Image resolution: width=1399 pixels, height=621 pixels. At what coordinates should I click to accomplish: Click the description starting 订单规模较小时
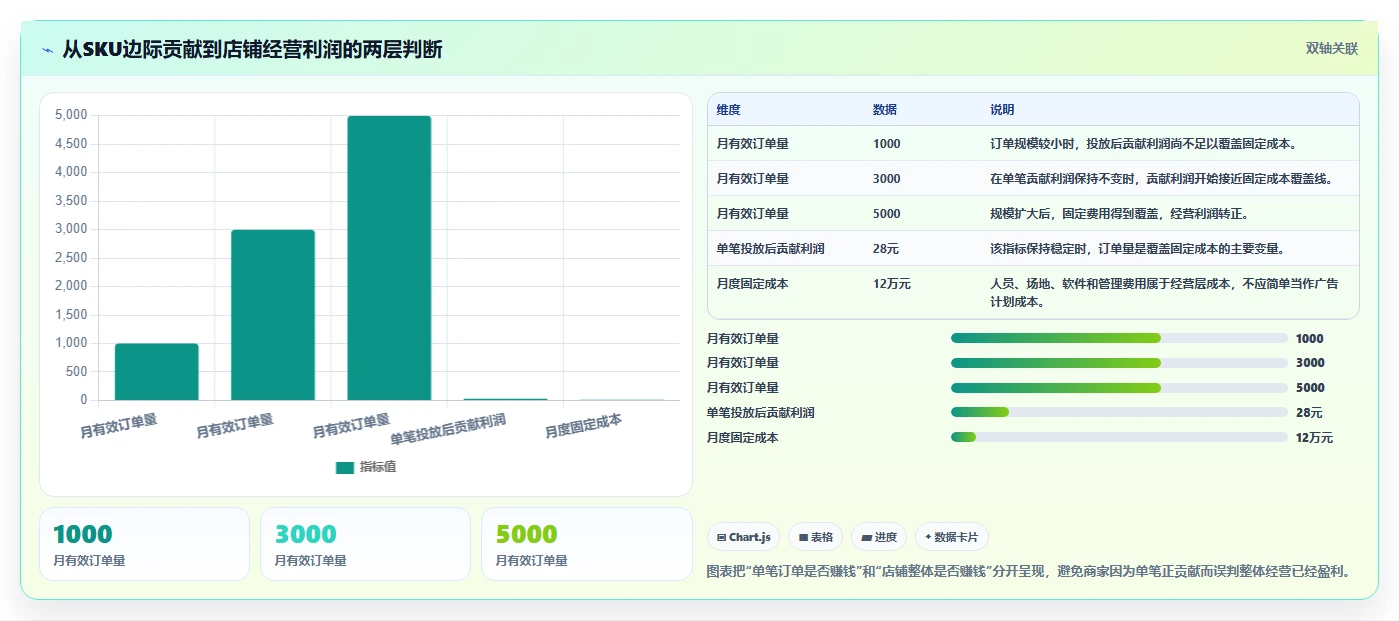[x=1143, y=143]
